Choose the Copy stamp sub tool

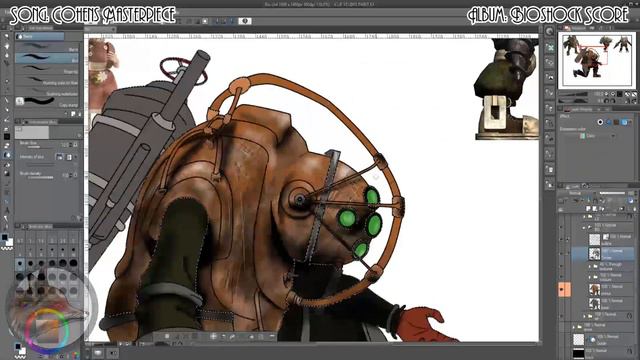pyautogui.click(x=47, y=102)
